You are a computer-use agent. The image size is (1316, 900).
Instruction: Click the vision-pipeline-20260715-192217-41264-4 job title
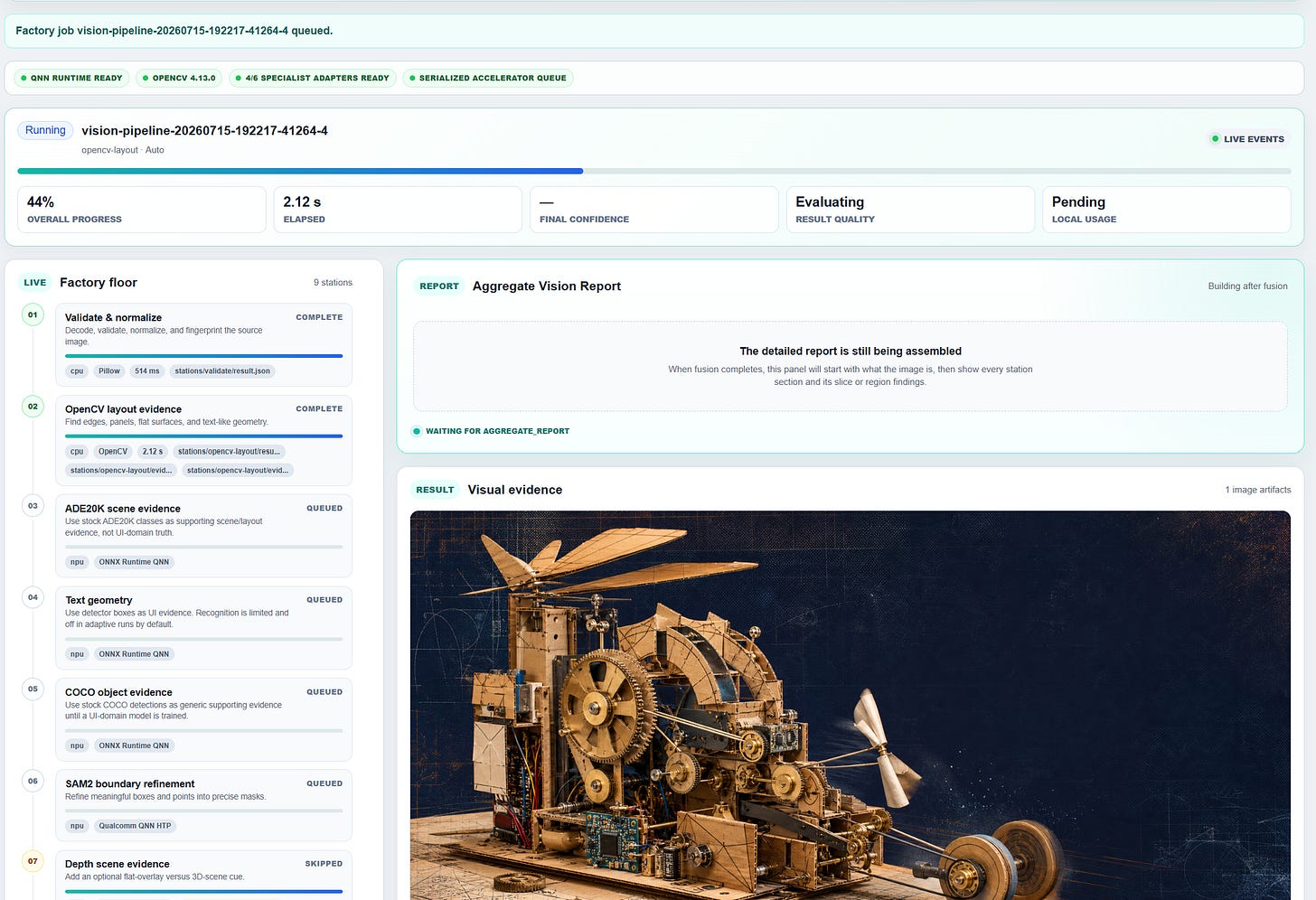[205, 130]
